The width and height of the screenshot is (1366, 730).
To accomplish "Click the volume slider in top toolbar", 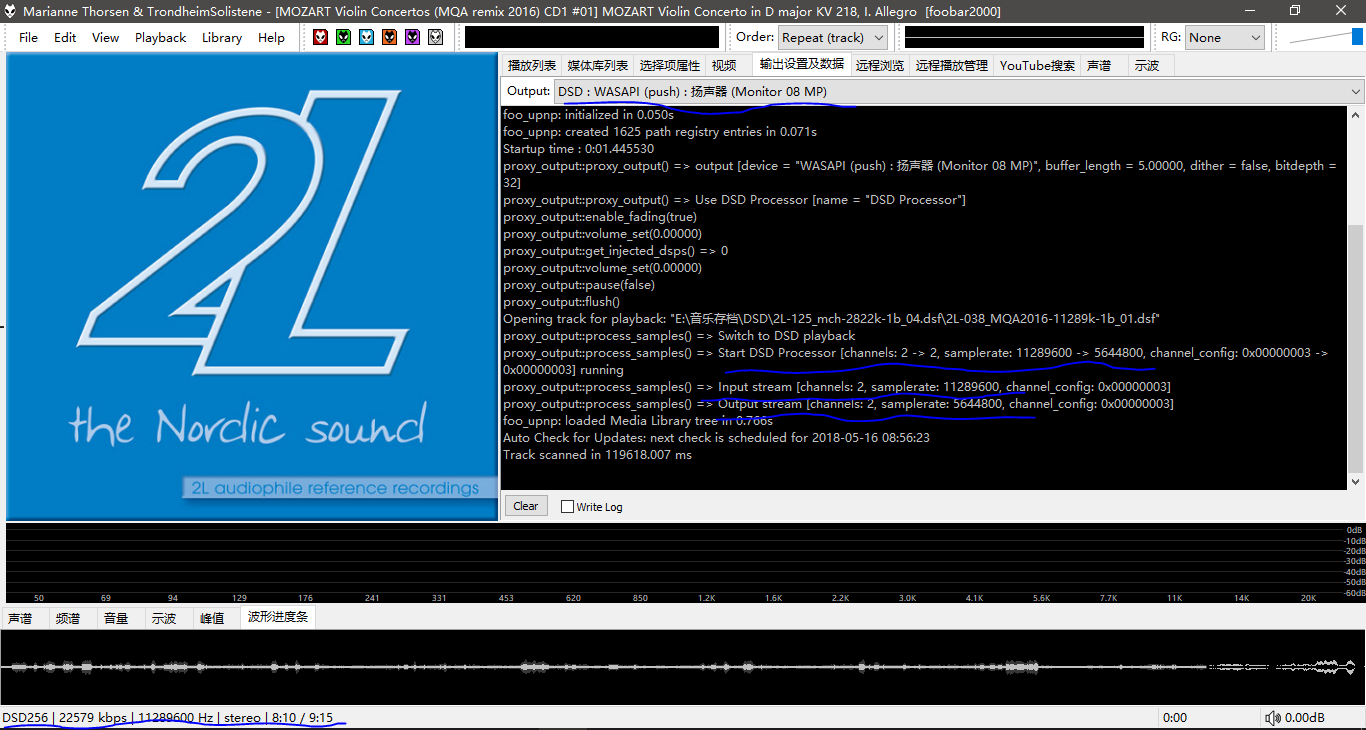I will click(1325, 37).
